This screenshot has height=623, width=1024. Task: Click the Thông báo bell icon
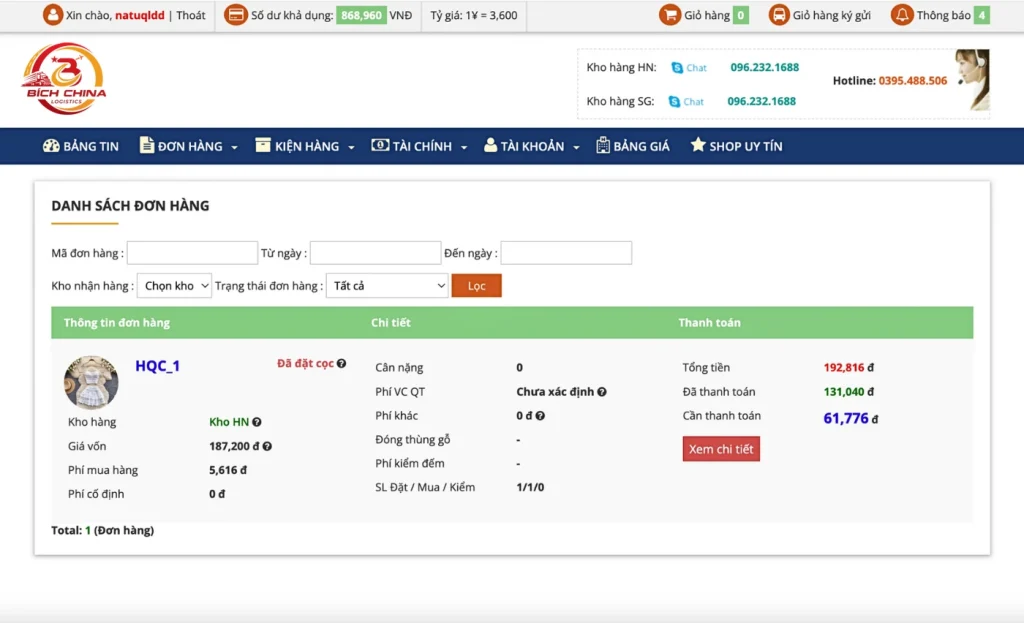click(902, 15)
